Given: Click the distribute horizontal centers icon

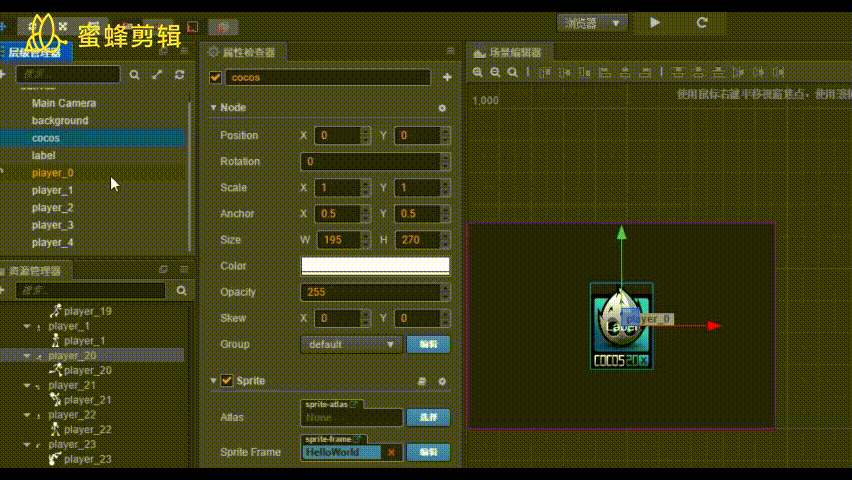Looking at the screenshot, I should tap(759, 72).
